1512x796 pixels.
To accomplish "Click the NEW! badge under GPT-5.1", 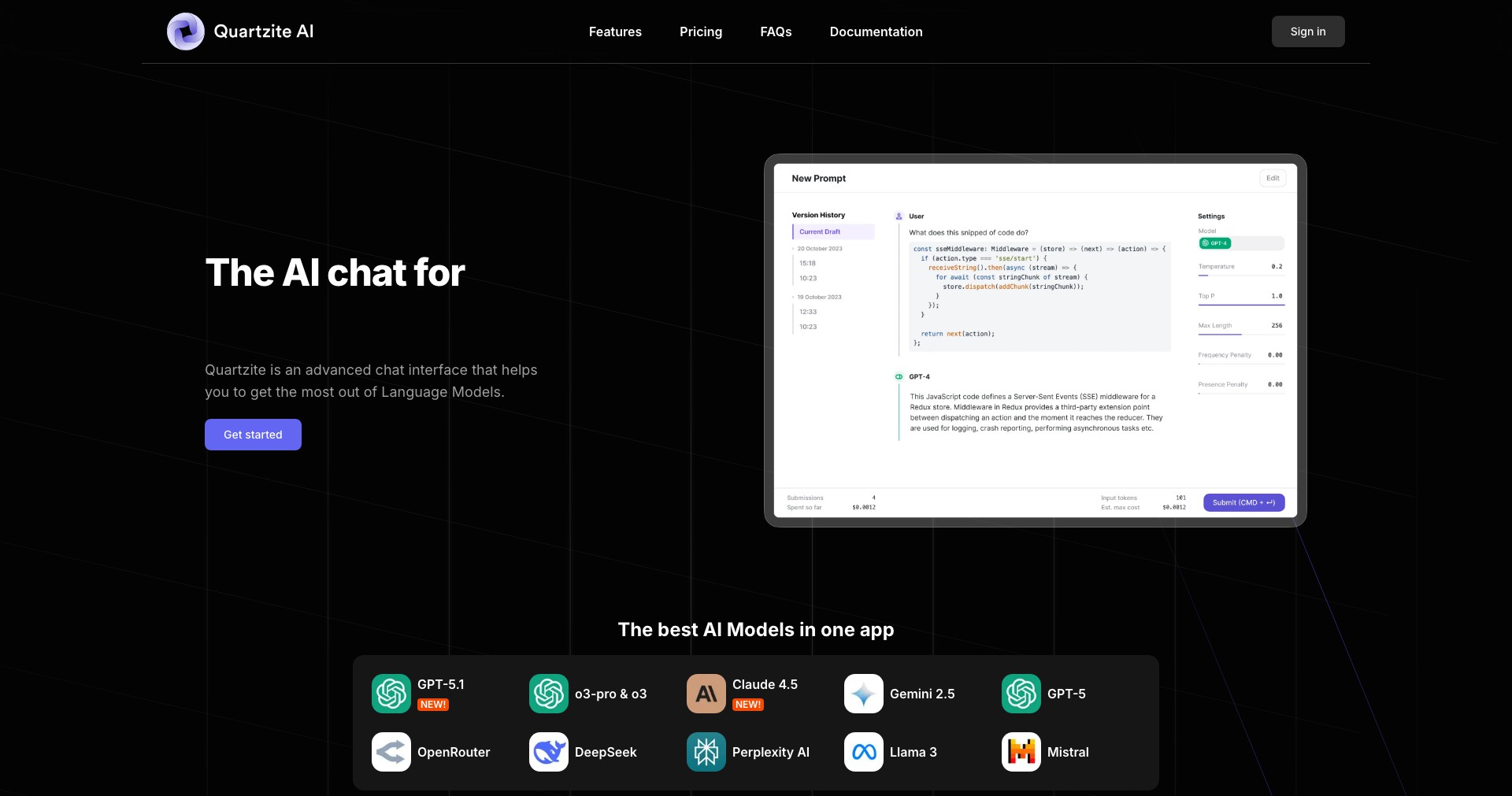I will 433,705.
